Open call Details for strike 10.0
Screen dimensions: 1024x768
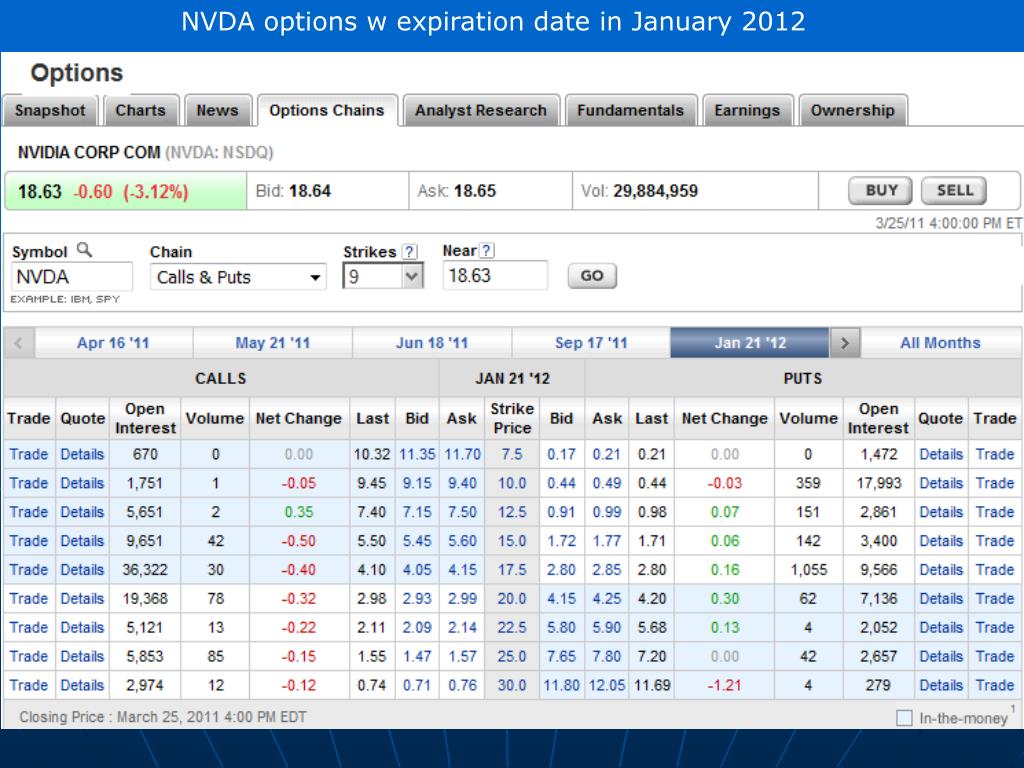82,483
